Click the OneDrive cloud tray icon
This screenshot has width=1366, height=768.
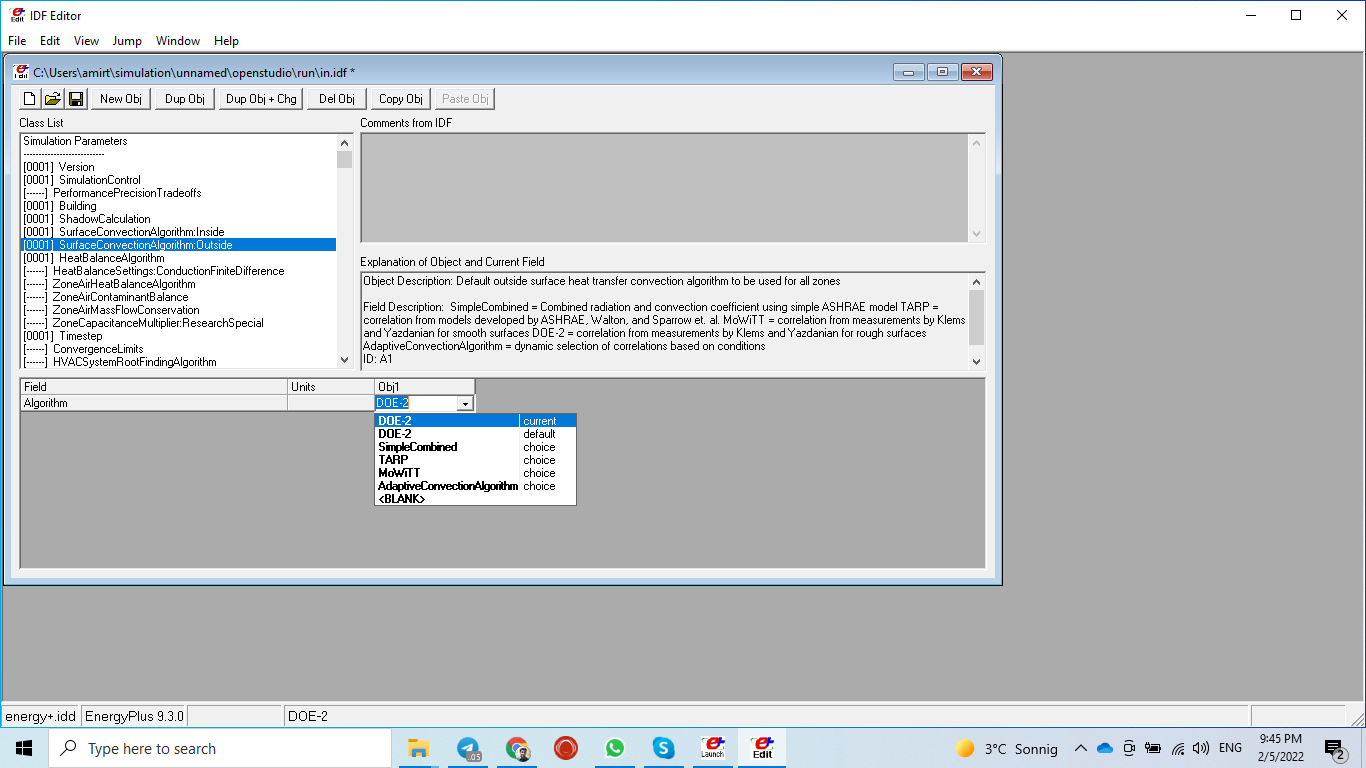pyautogui.click(x=1105, y=748)
